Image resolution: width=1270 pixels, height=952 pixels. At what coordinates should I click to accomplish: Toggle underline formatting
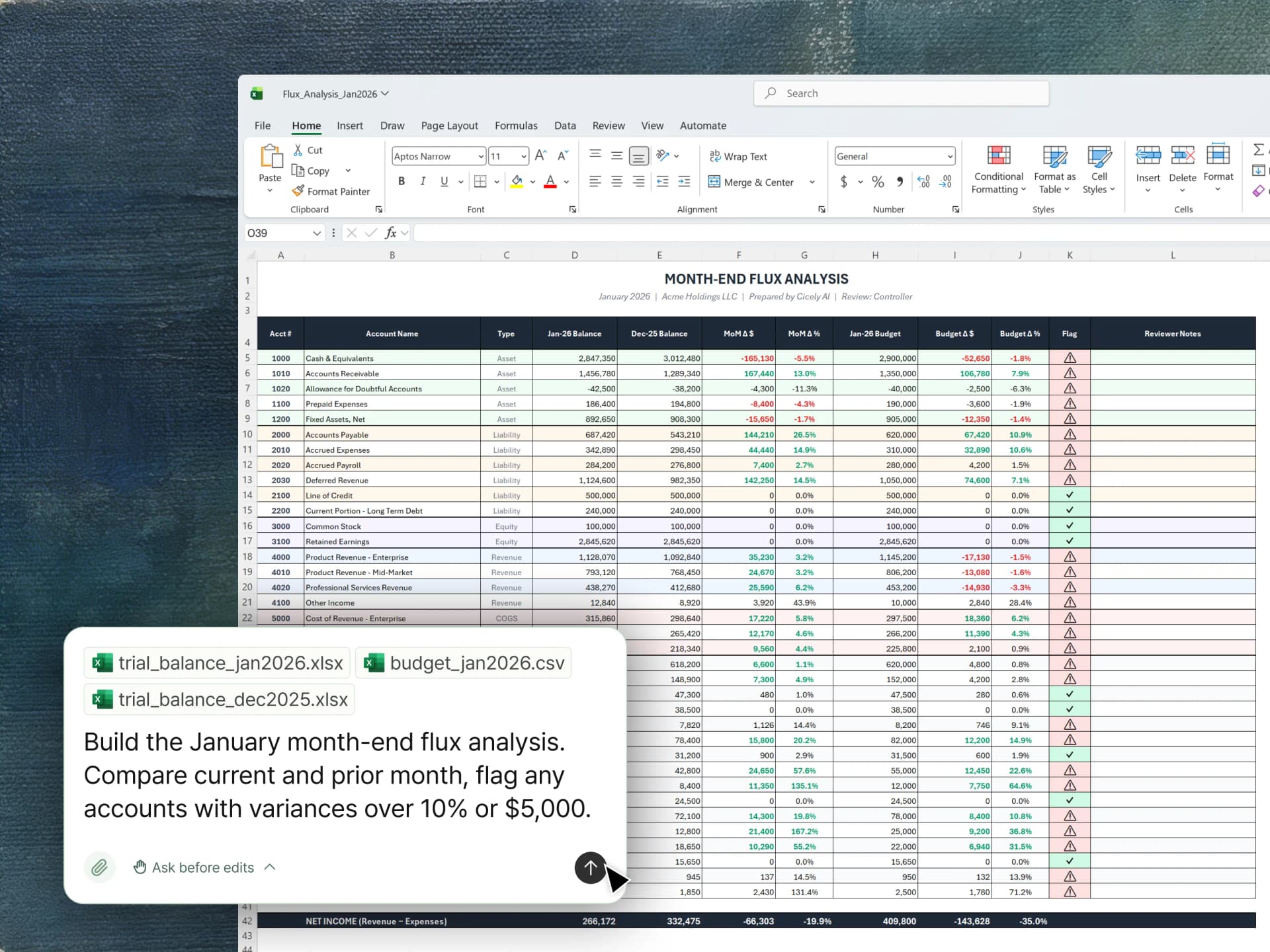point(444,181)
